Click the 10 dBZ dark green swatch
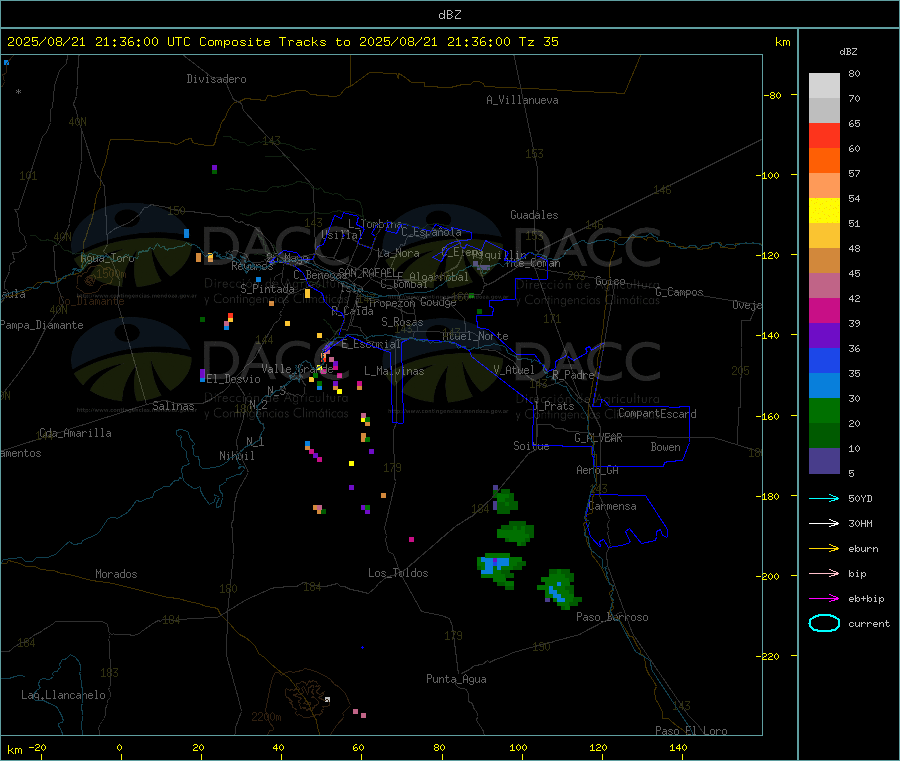900x761 pixels. tap(824, 436)
